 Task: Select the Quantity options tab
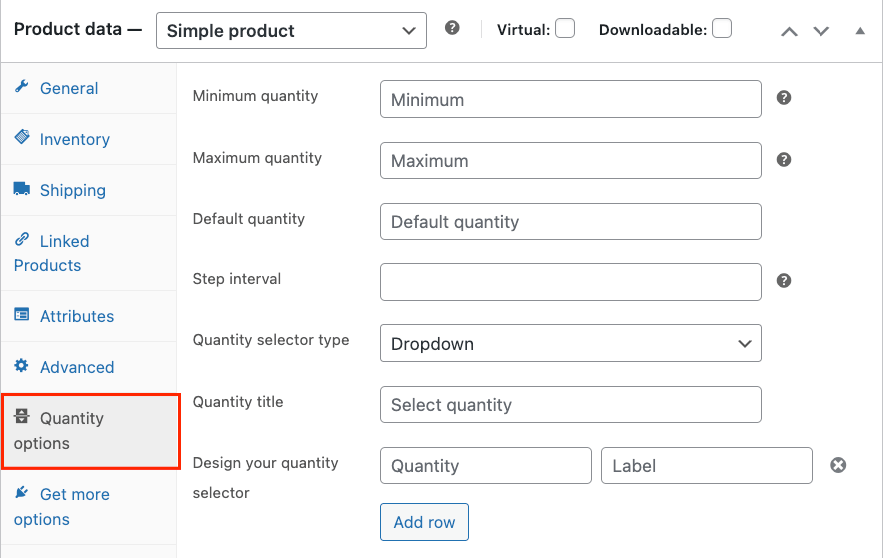90,431
